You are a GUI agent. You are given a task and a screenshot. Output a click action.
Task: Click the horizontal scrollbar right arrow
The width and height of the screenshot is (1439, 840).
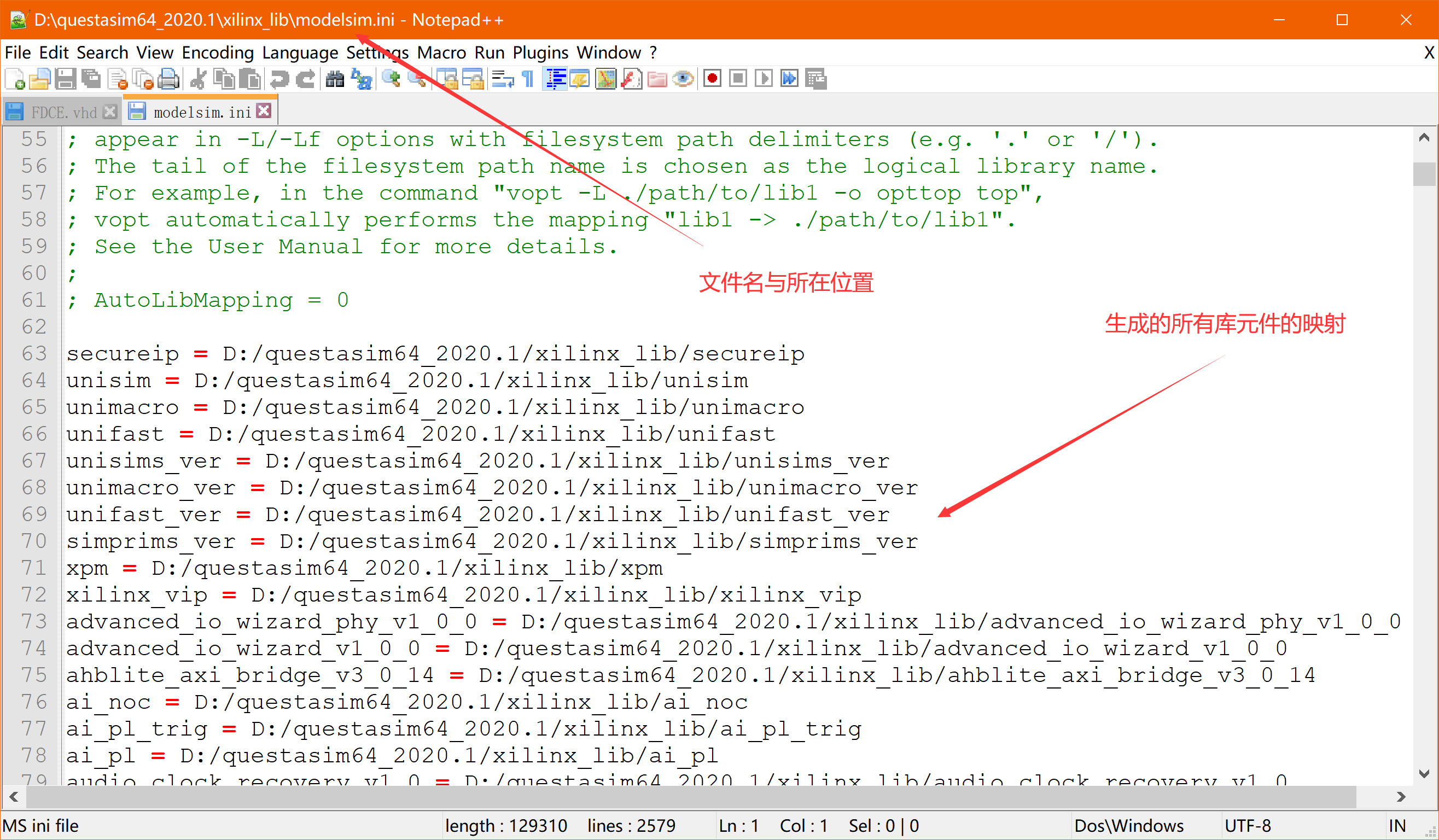pos(1400,796)
